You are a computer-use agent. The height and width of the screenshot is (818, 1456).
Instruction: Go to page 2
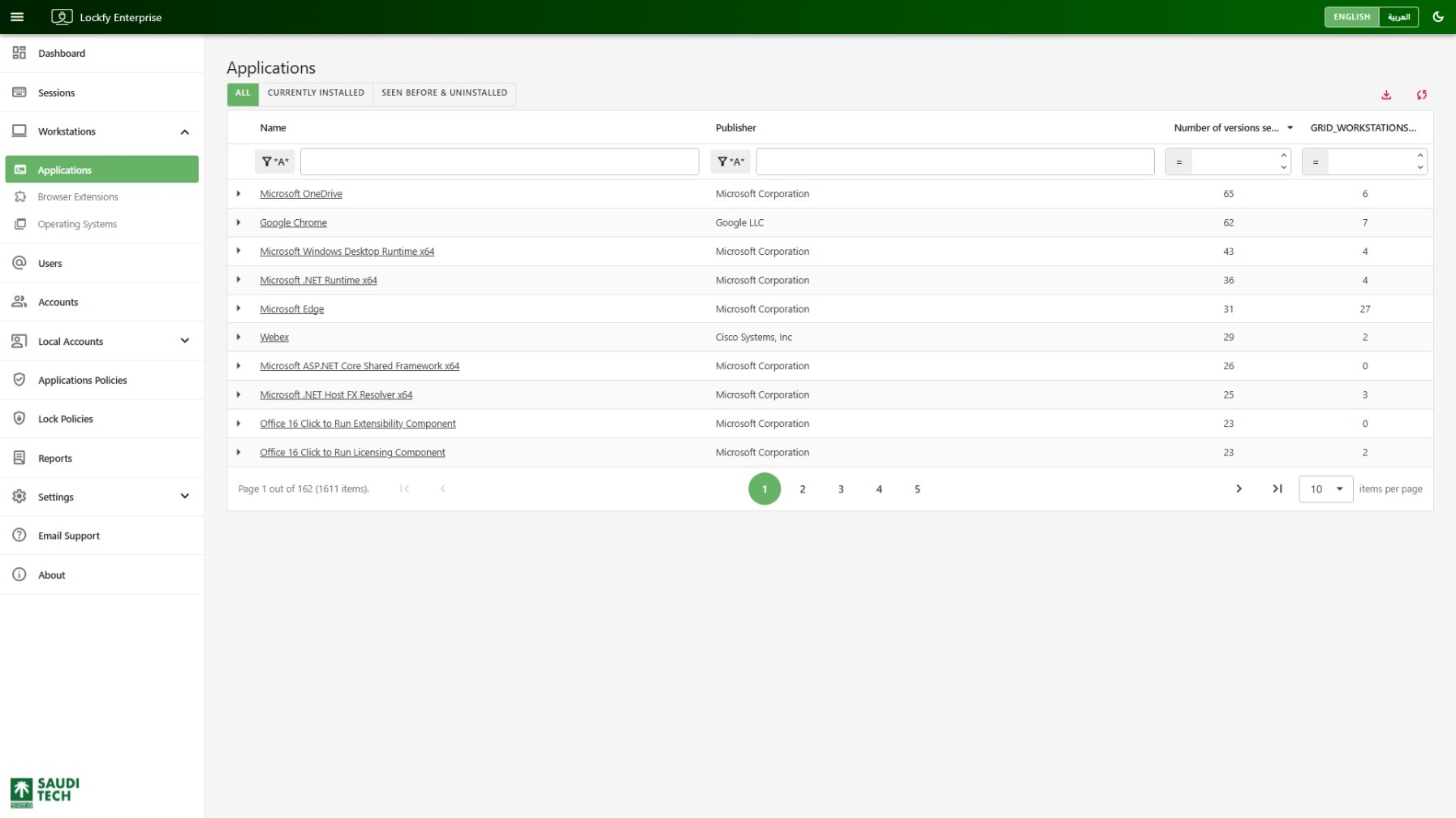click(x=803, y=489)
